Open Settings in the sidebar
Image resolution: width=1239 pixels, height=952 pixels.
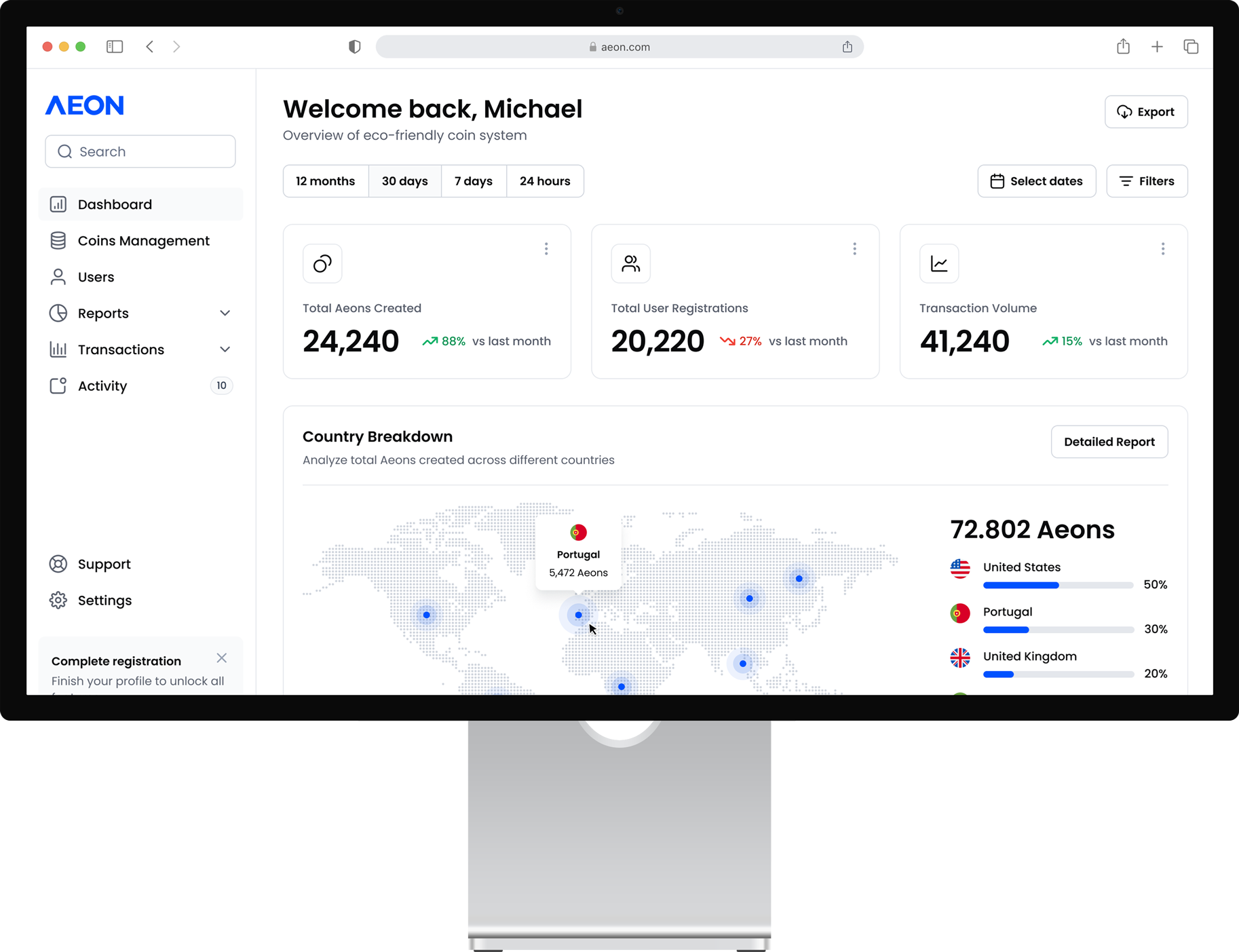click(x=140, y=601)
